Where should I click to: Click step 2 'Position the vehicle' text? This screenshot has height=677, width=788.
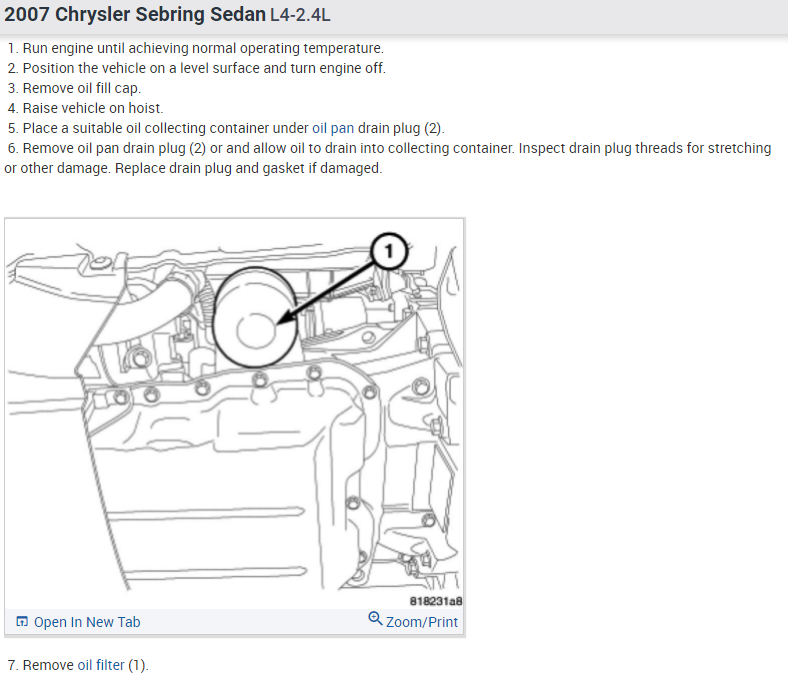pyautogui.click(x=197, y=68)
